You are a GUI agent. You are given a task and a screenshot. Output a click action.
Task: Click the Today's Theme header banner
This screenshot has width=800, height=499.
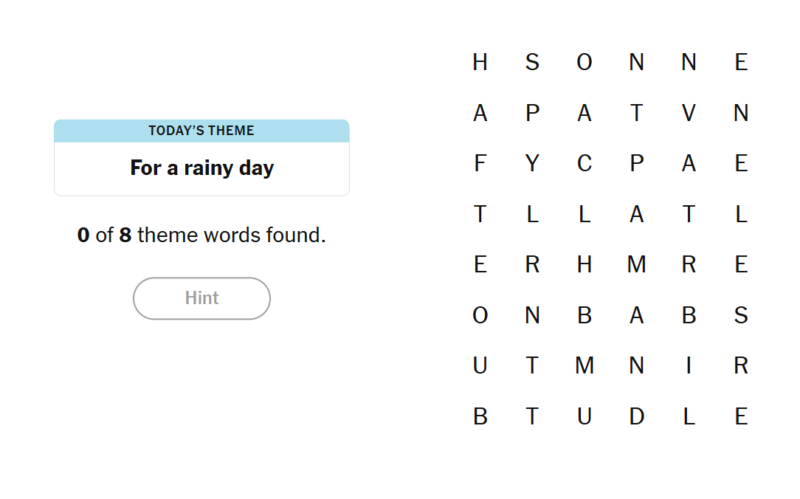pyautogui.click(x=201, y=131)
